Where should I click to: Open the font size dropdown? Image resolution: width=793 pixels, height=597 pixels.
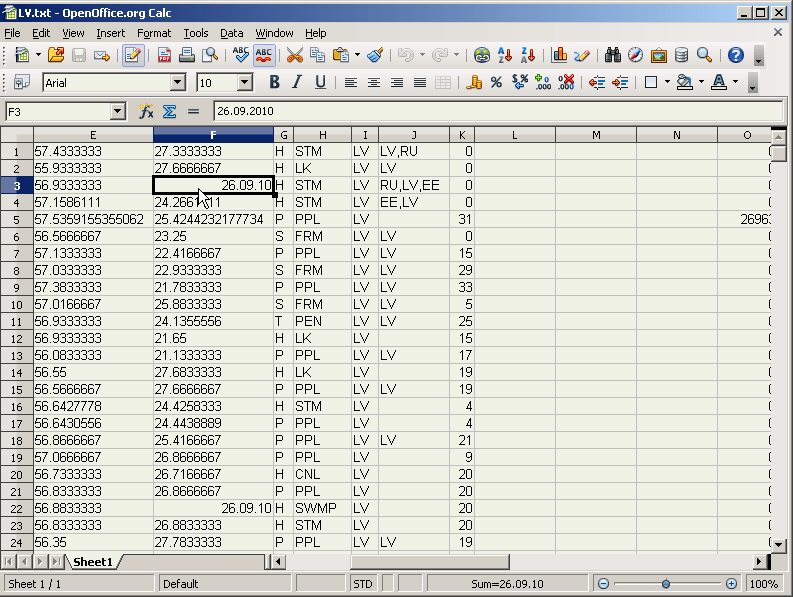pyautogui.click(x=245, y=82)
